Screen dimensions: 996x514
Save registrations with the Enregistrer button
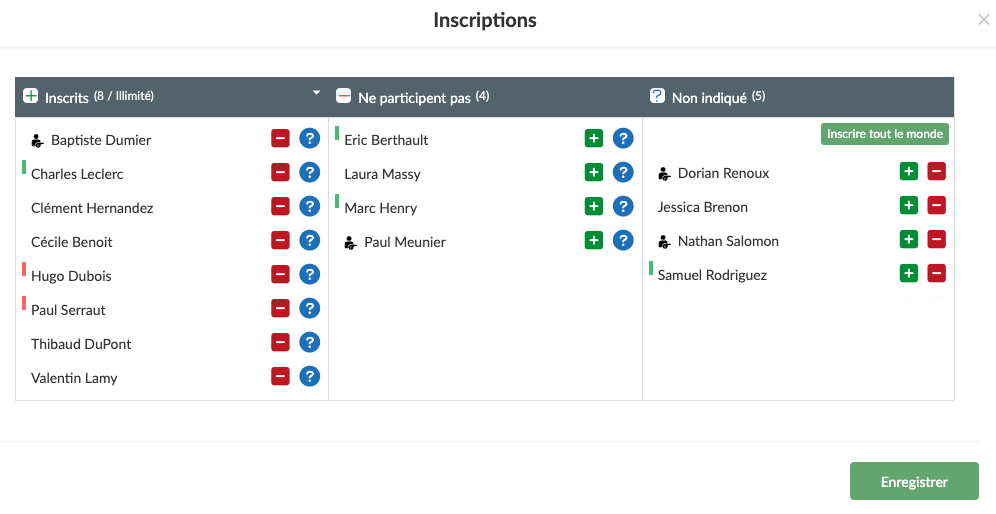913,481
